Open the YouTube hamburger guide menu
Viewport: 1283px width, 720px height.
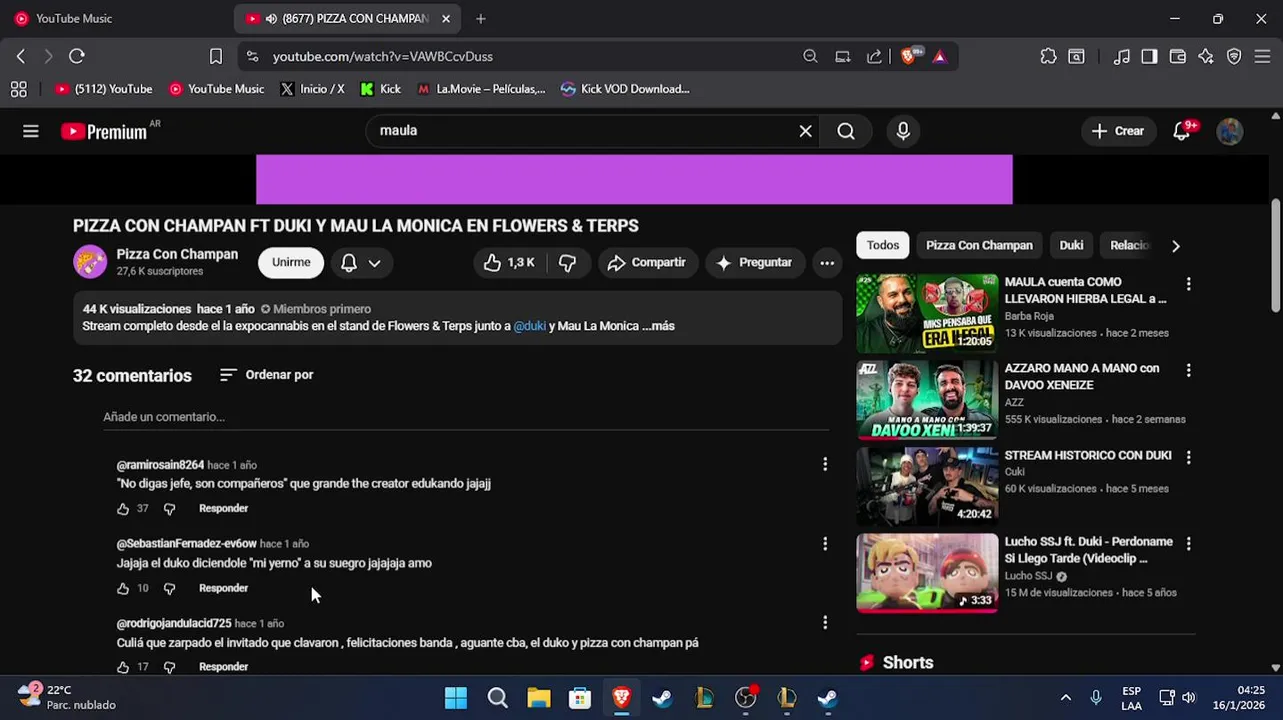(x=31, y=131)
